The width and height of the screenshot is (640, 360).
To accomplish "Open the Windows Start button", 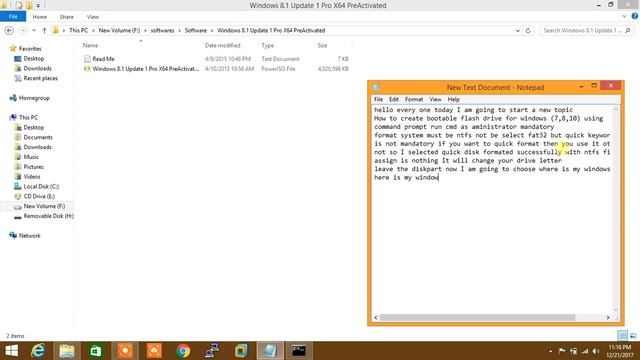I will [x=11, y=351].
